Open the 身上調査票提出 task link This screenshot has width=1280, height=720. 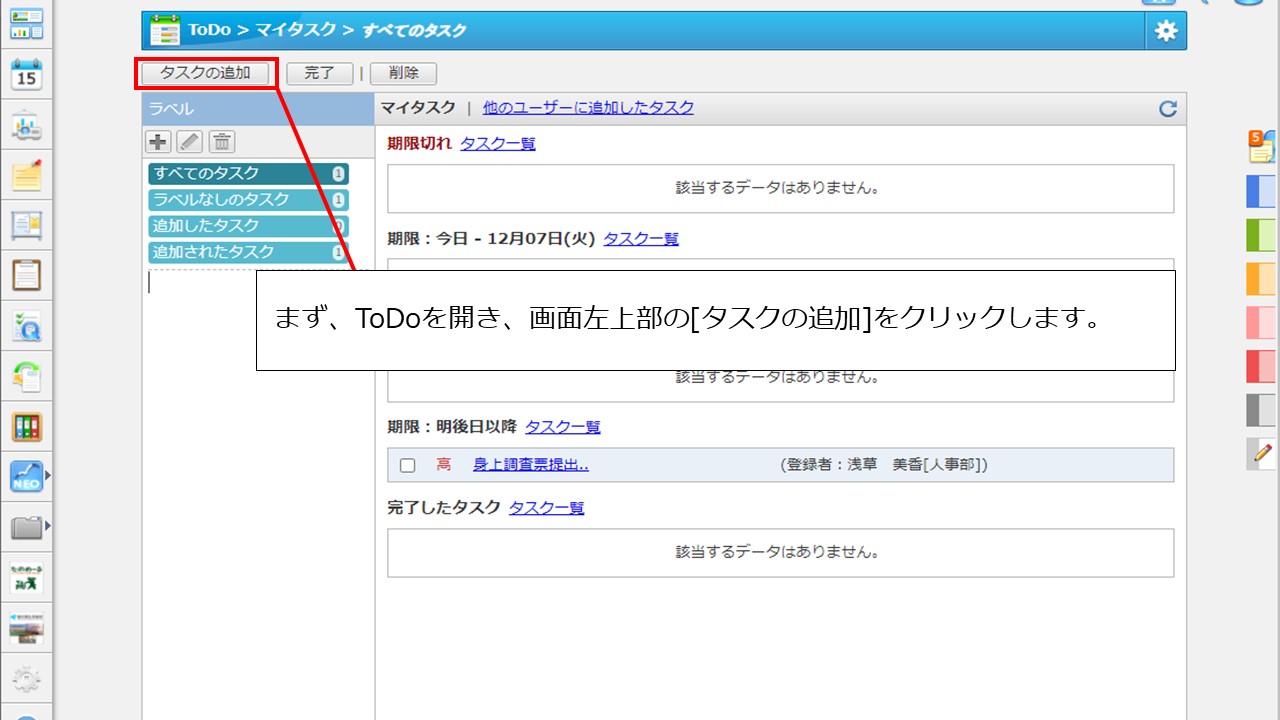pyautogui.click(x=530, y=465)
